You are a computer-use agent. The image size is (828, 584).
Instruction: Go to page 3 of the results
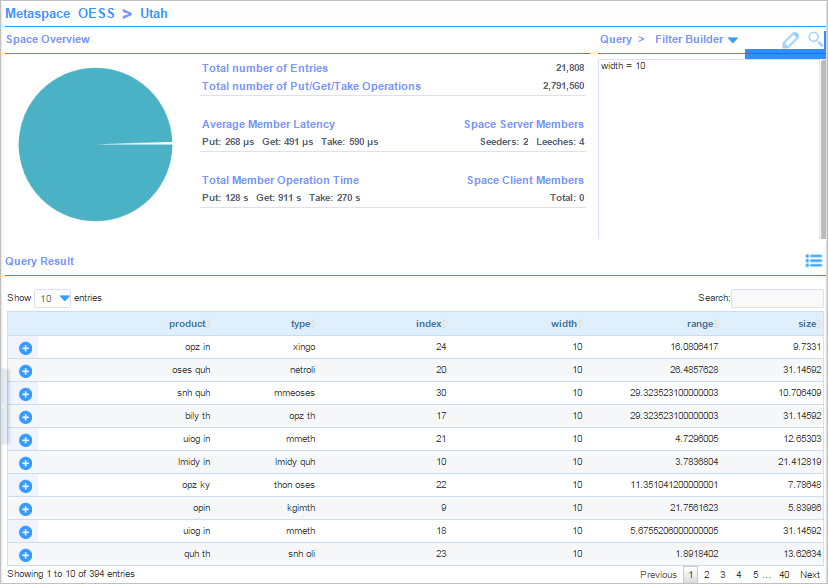[x=722, y=575]
